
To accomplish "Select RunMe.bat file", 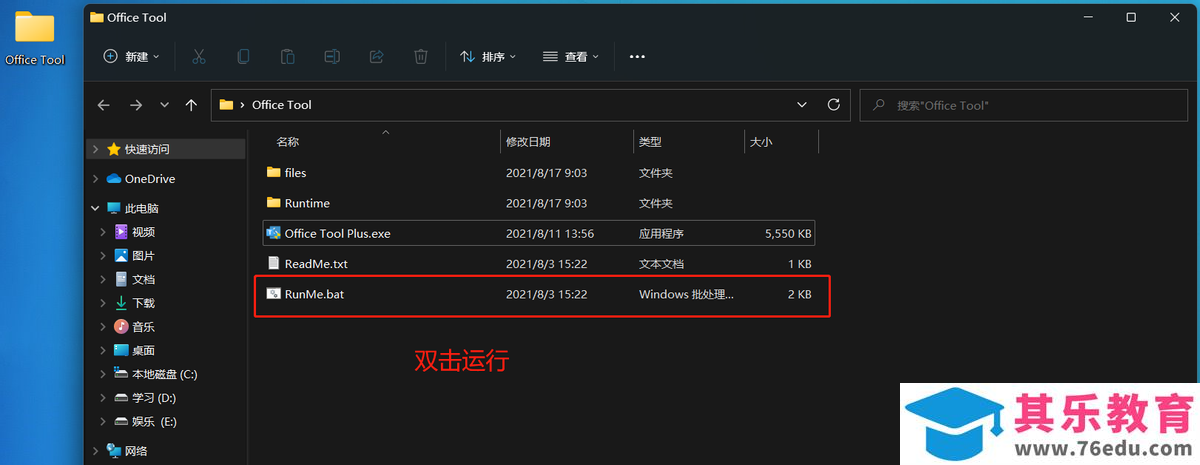I will point(539,294).
